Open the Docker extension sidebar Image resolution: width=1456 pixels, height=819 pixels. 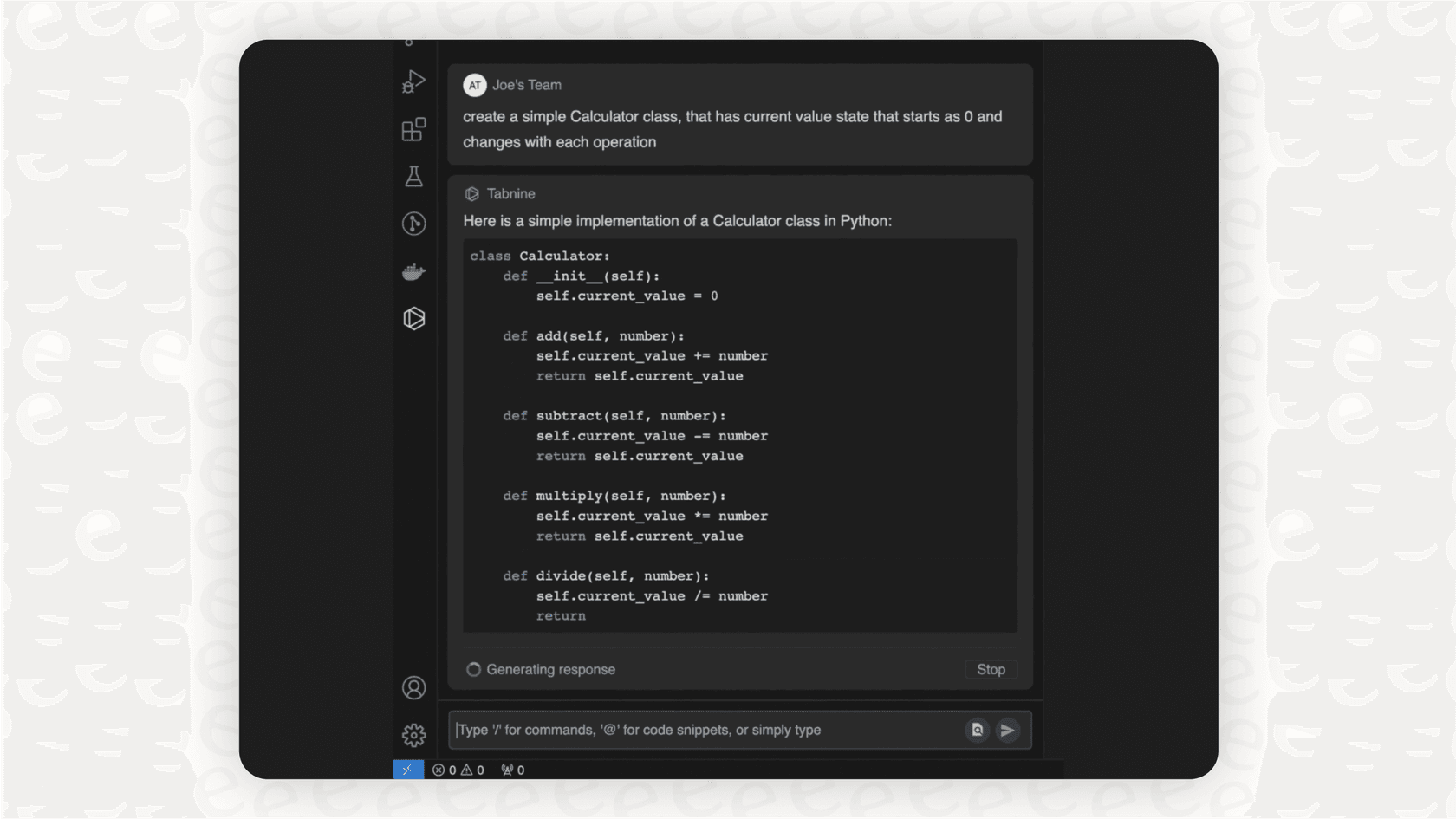pos(413,271)
